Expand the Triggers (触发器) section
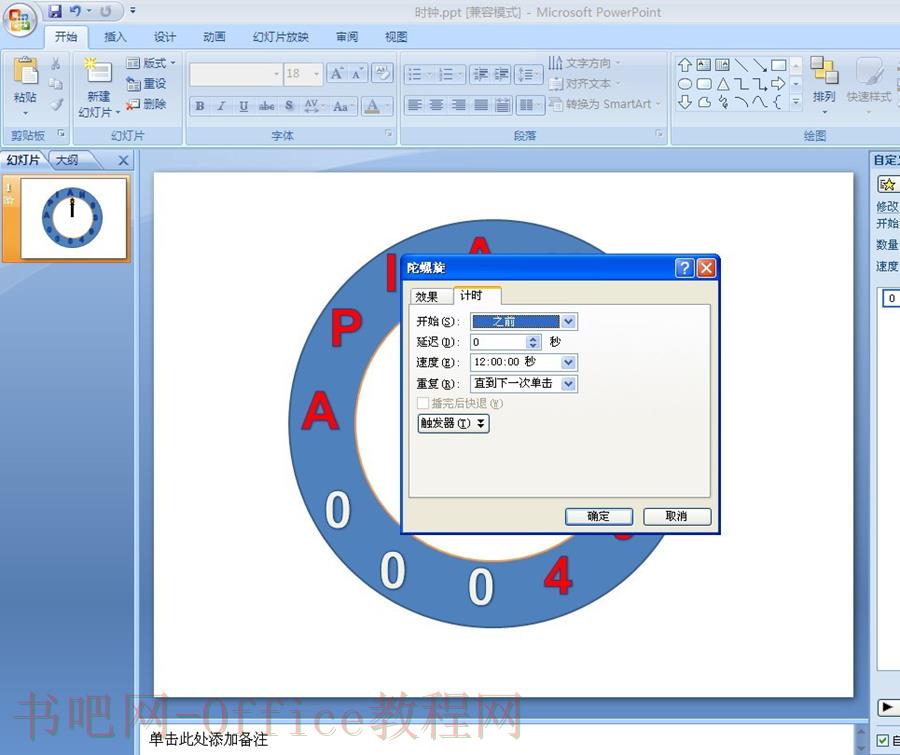The height and width of the screenshot is (755, 900). click(453, 424)
